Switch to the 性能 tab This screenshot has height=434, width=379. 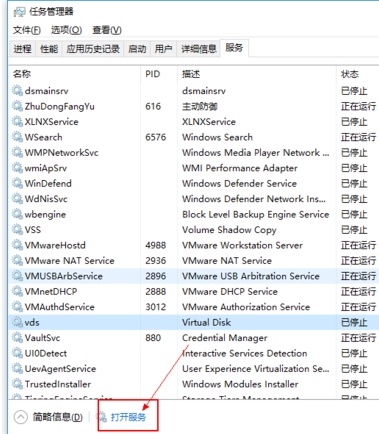(49, 49)
